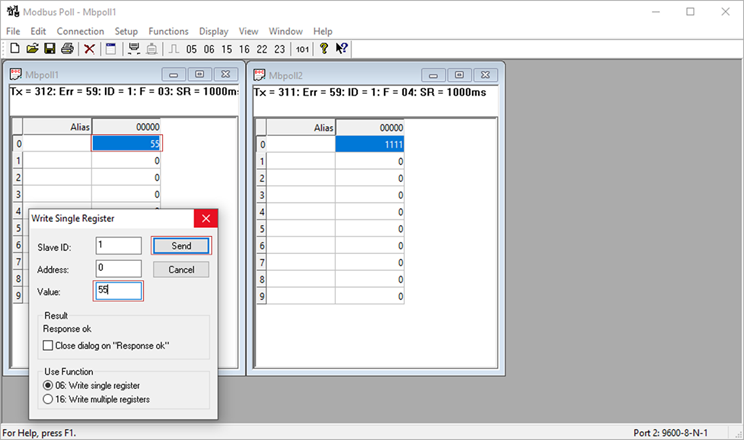The height and width of the screenshot is (440, 744).
Task: Click the Mbpoll2 child window icon
Action: [259, 75]
